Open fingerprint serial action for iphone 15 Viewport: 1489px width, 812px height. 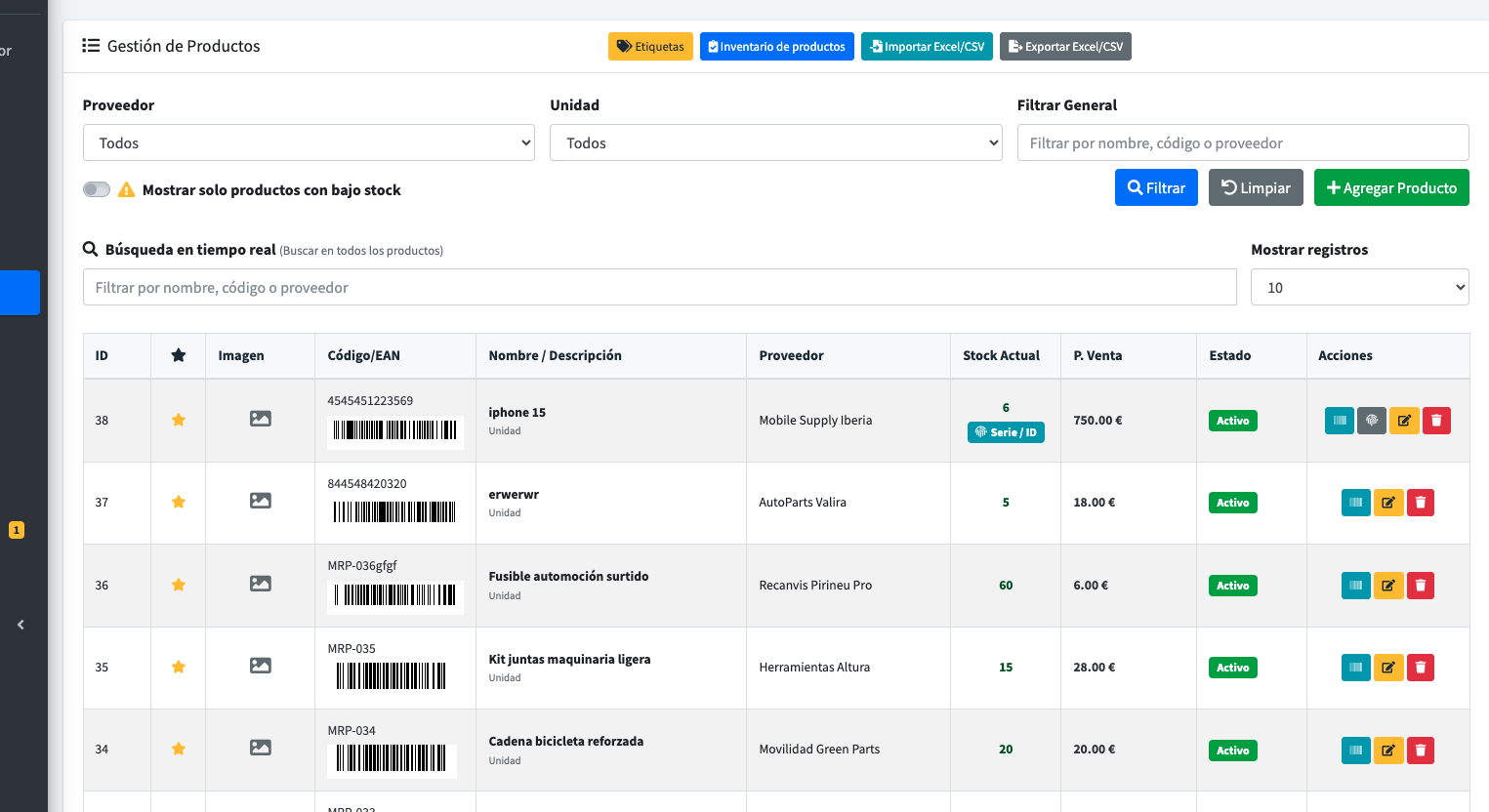coord(1372,421)
